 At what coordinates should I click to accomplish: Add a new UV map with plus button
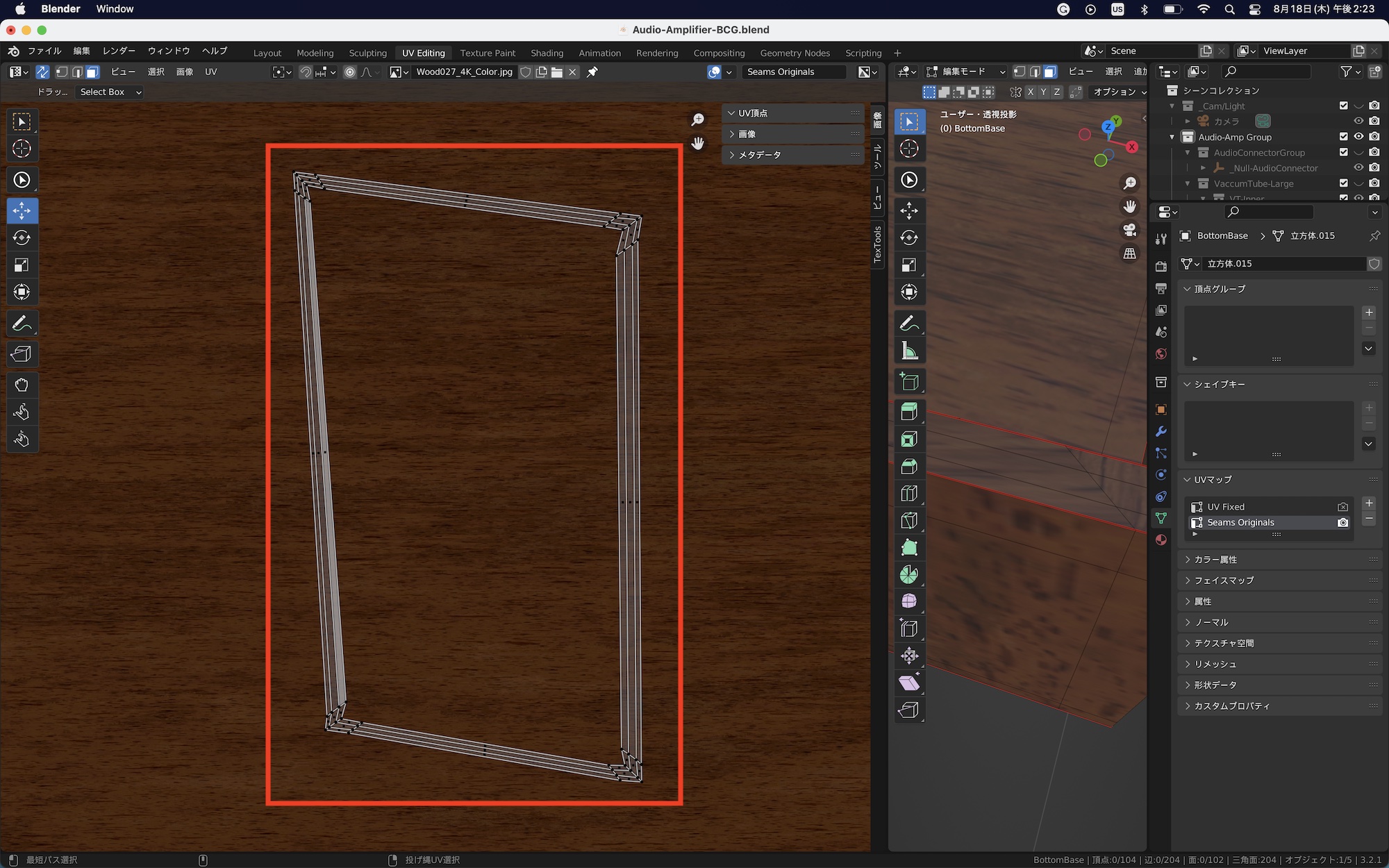click(x=1369, y=503)
